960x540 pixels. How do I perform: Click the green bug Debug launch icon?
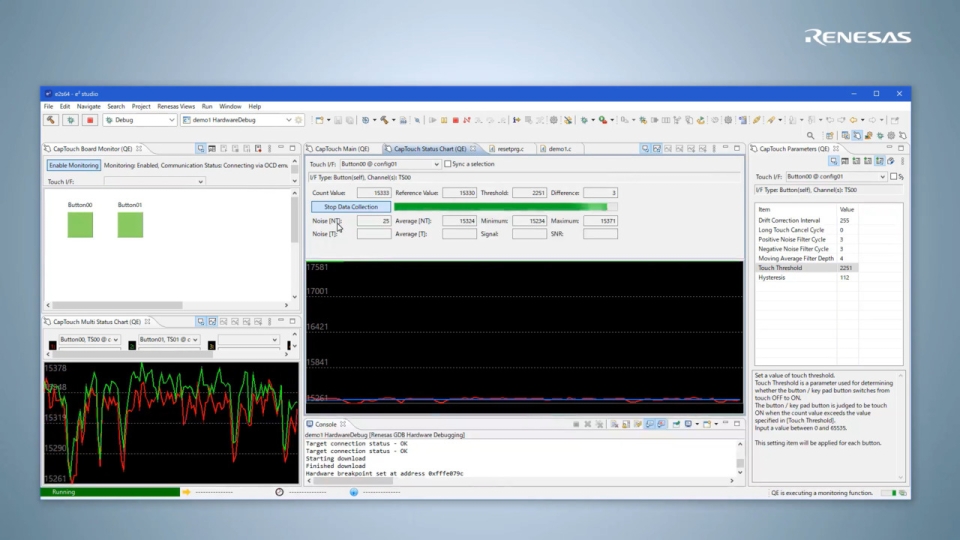tap(70, 120)
